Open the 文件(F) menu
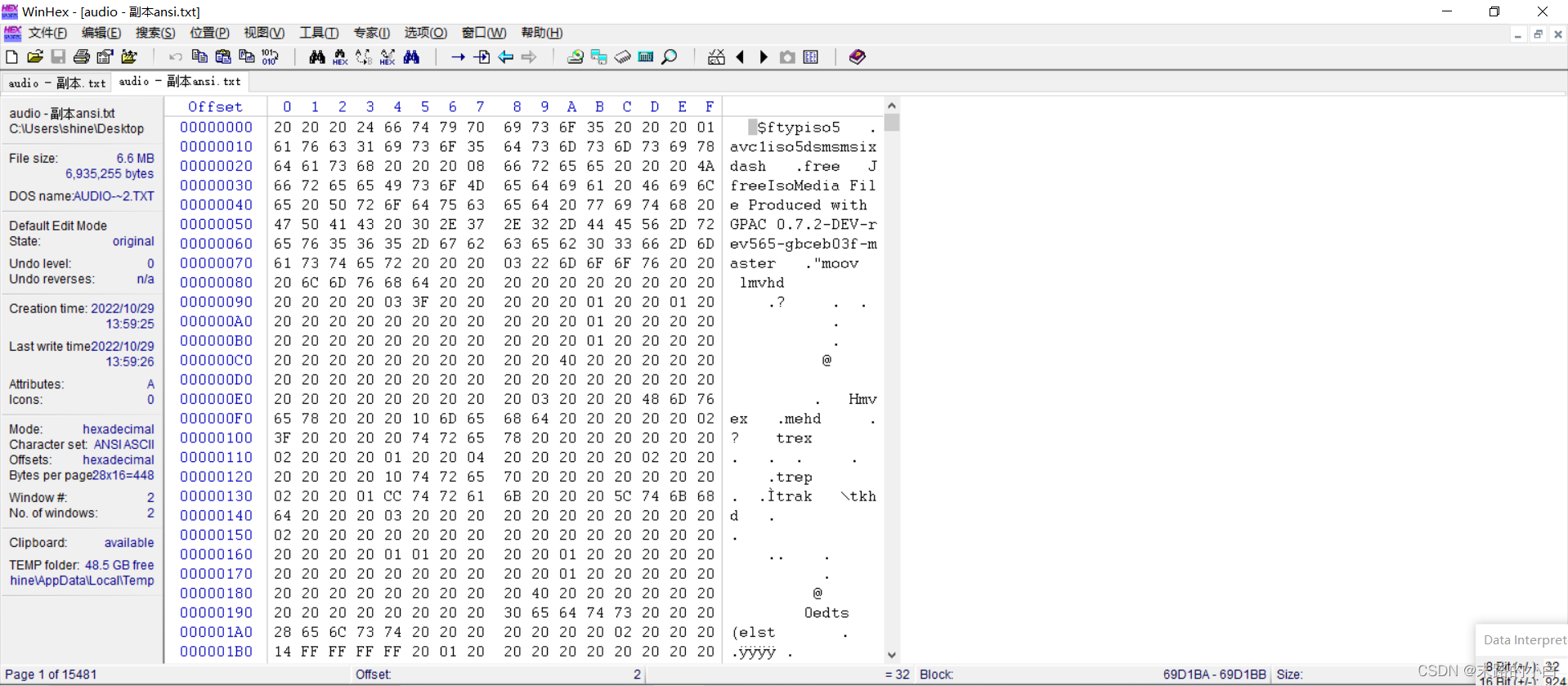 coord(47,33)
